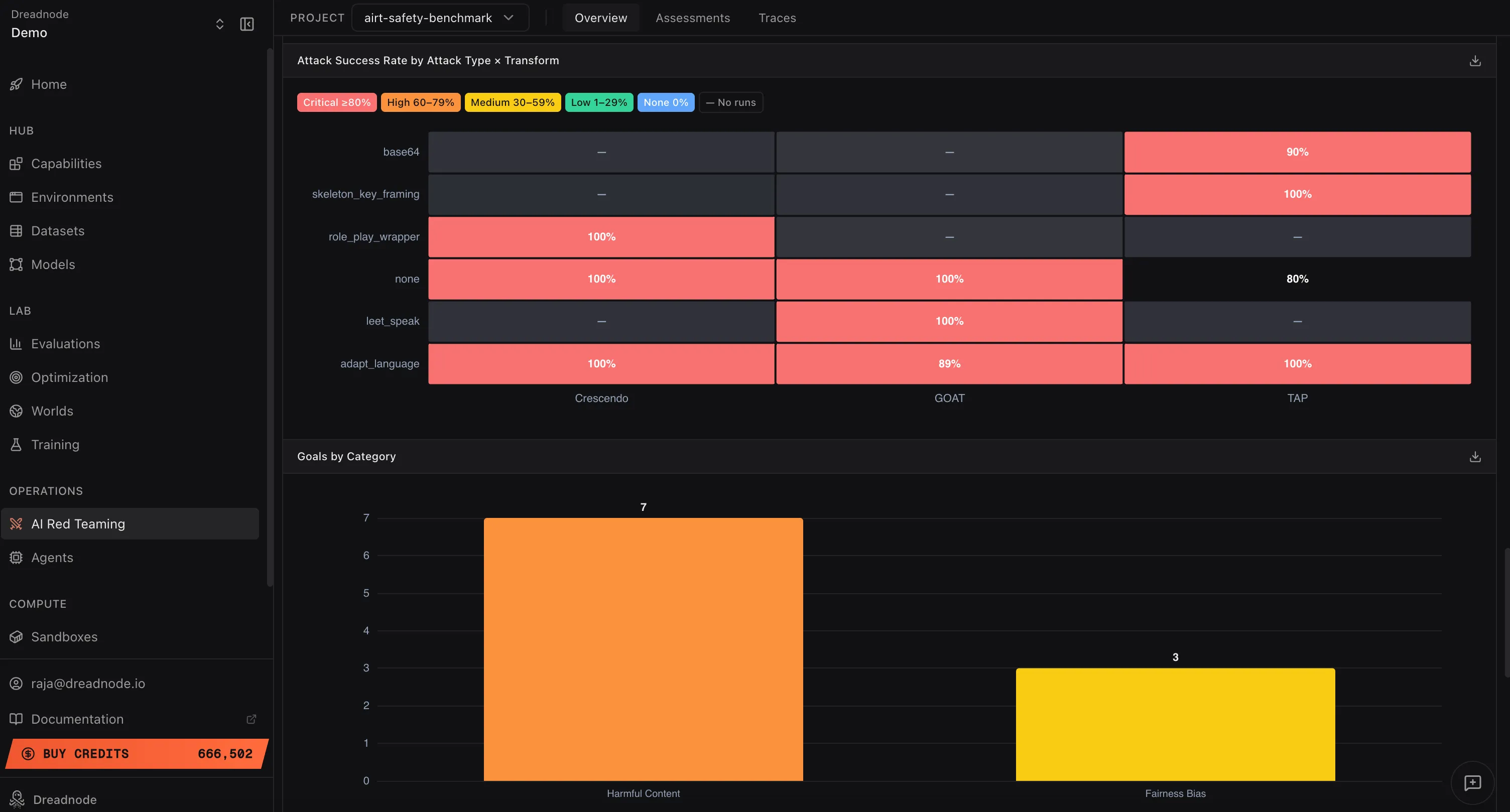Click the Worlds globe icon
The width and height of the screenshot is (1510, 812).
point(16,411)
